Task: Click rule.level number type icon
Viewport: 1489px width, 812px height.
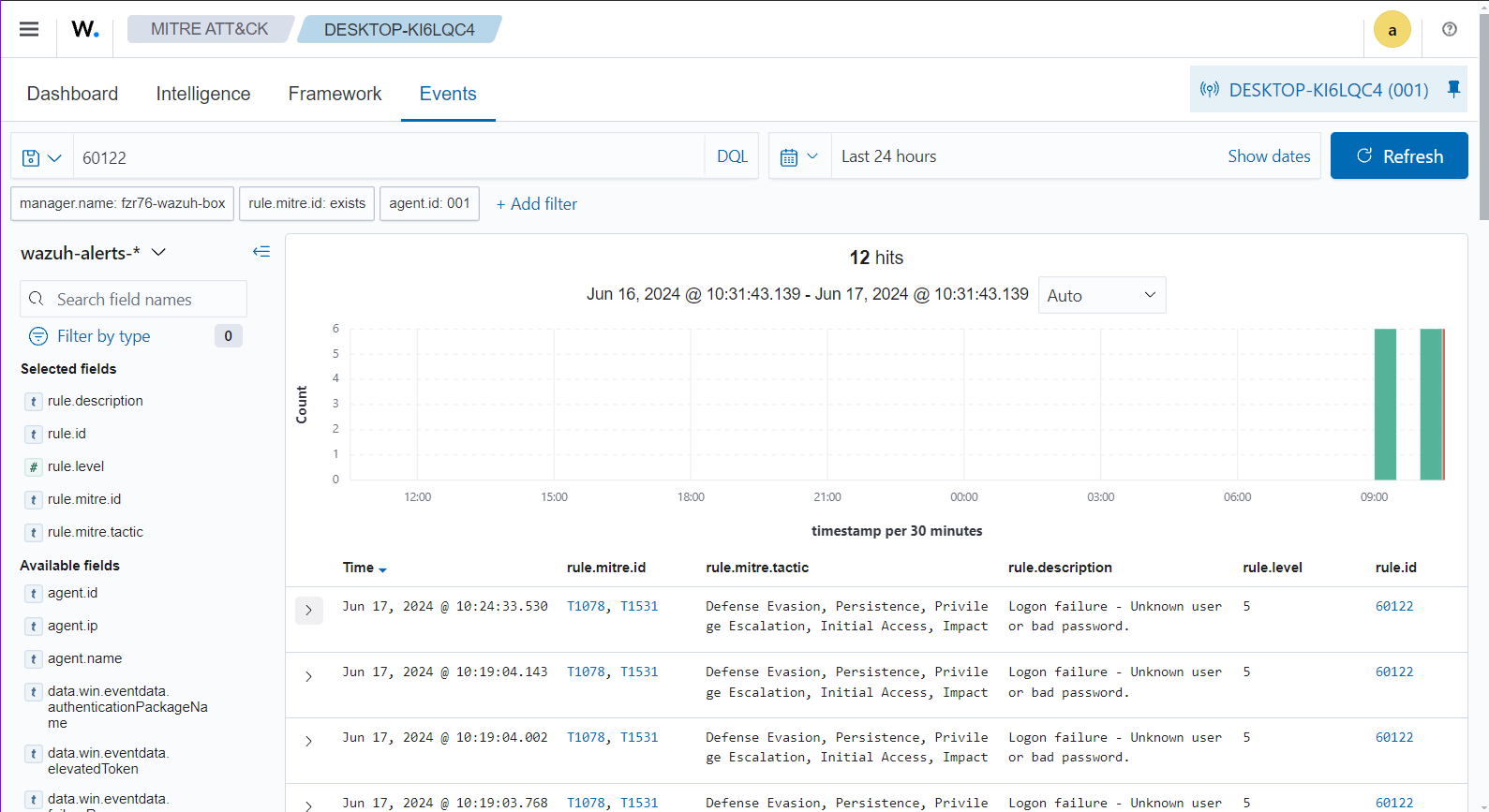Action: [34, 467]
